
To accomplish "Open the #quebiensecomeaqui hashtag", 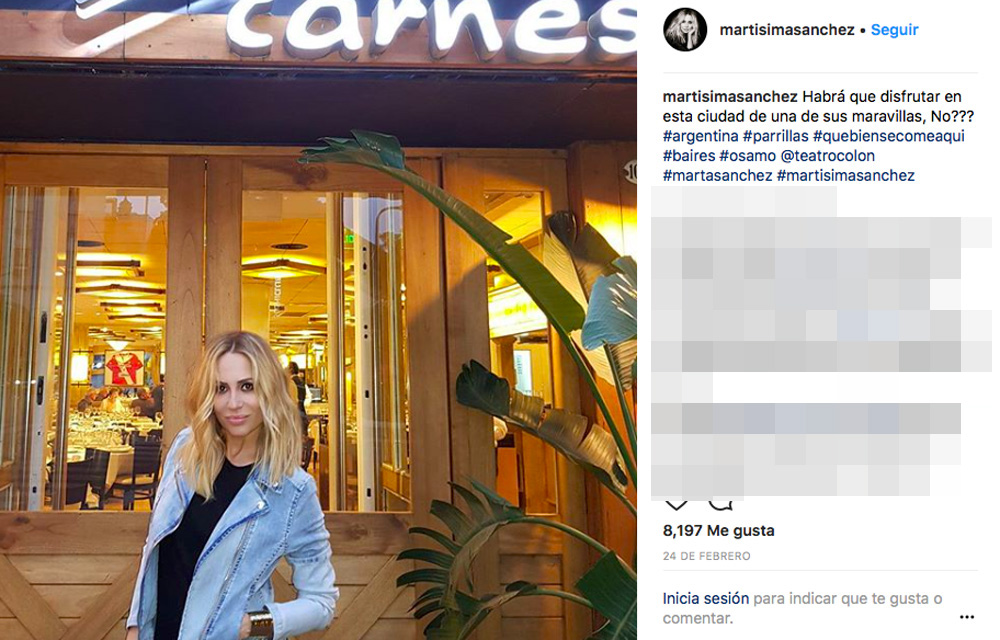I will click(x=888, y=136).
